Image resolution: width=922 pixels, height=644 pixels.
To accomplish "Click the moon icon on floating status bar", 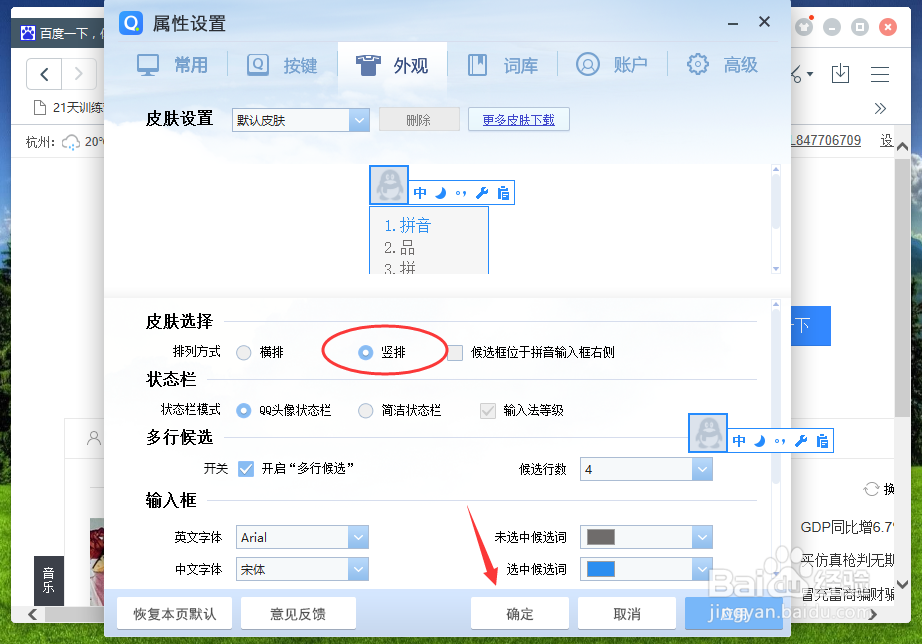I will click(x=760, y=441).
